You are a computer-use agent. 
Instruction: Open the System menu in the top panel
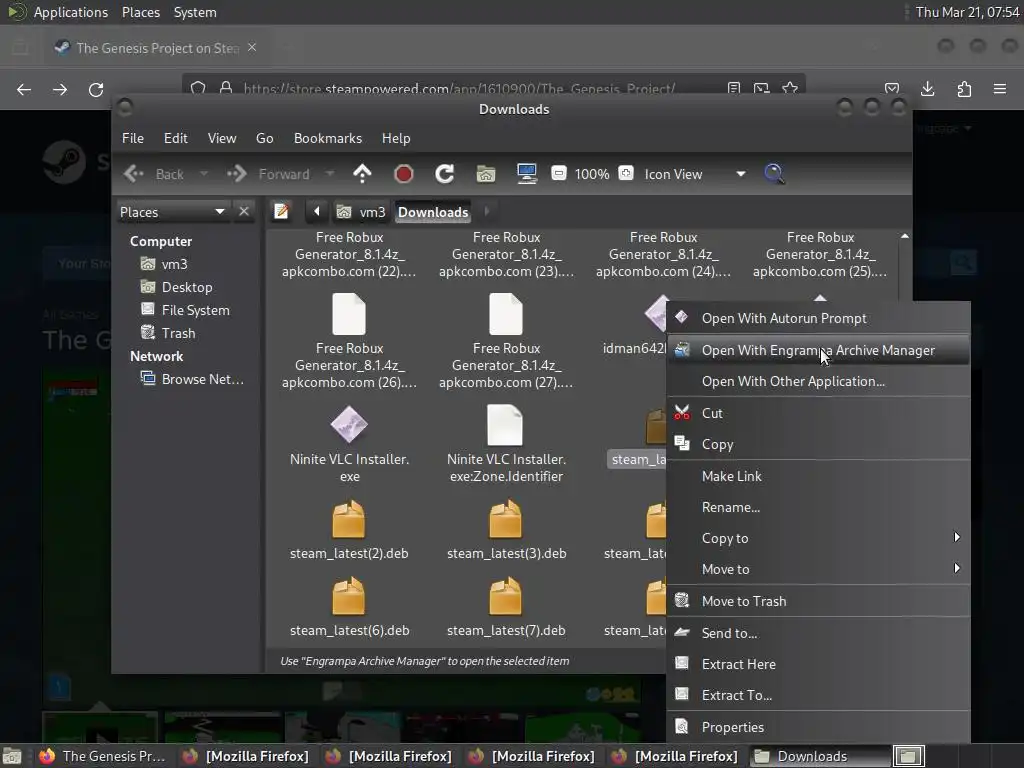pos(195,12)
